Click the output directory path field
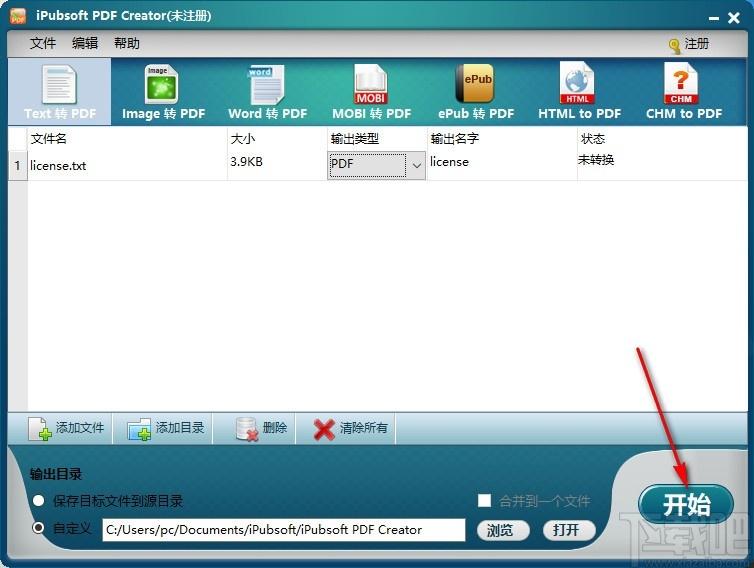This screenshot has height=568, width=754. pyautogui.click(x=284, y=530)
